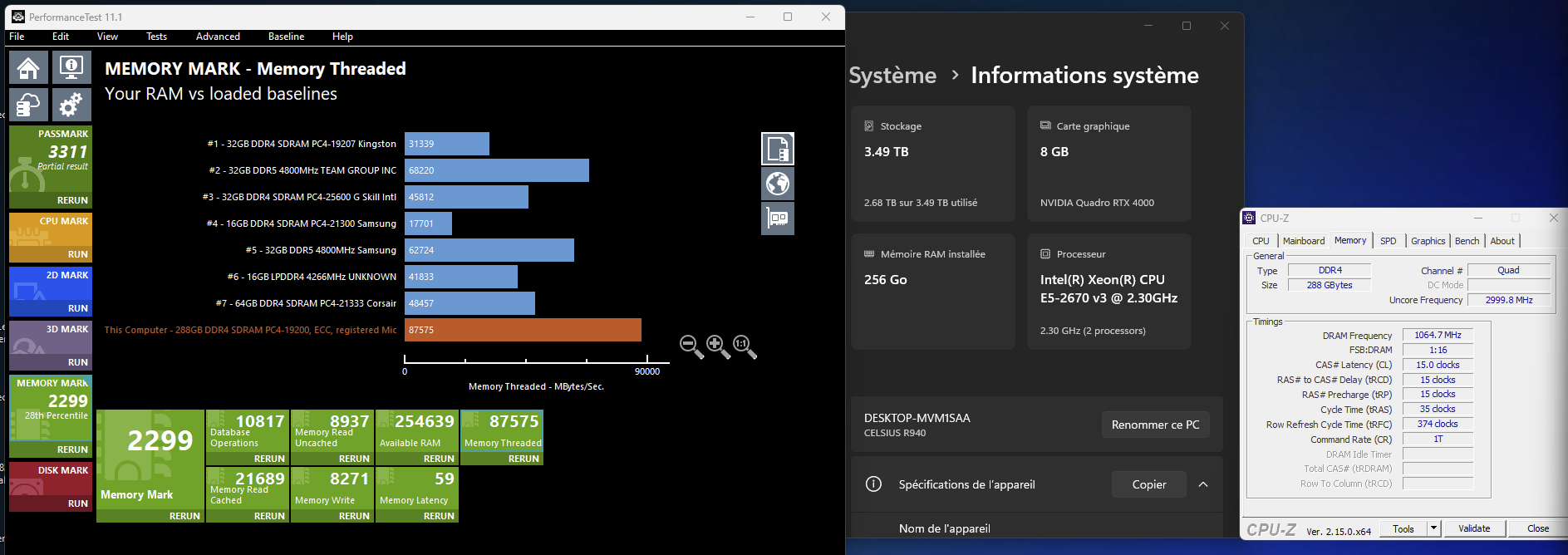Click Validate button in CPU-Z

point(1474,528)
